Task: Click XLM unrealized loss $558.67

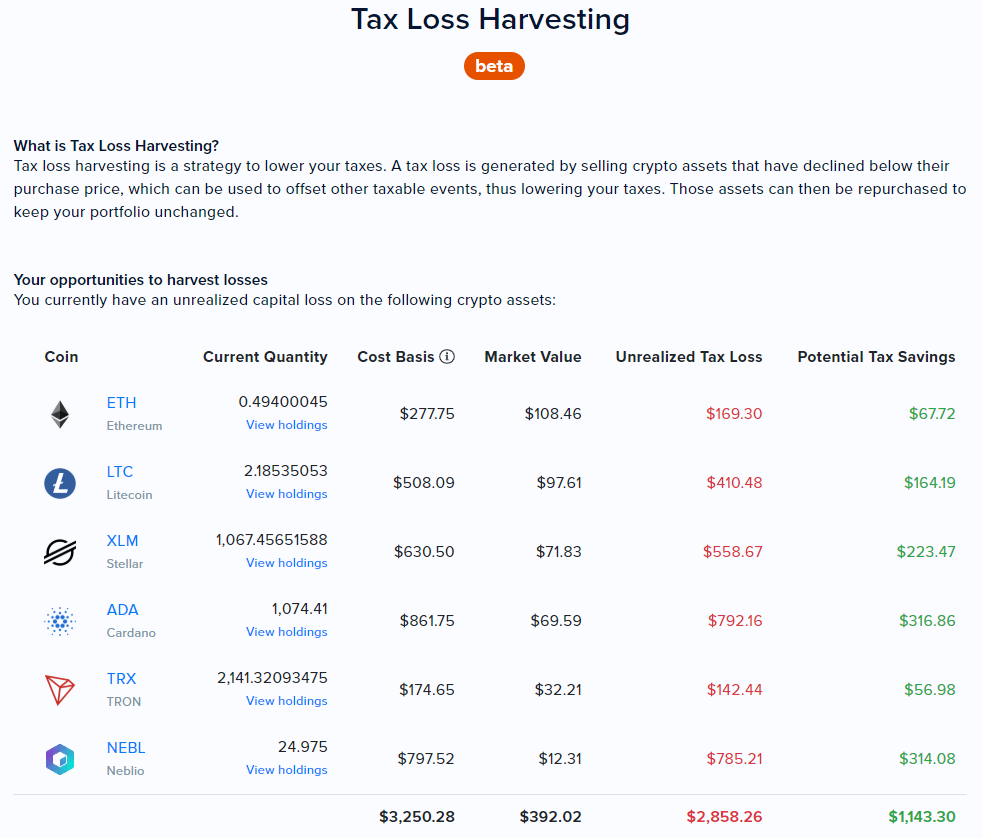Action: click(x=733, y=551)
